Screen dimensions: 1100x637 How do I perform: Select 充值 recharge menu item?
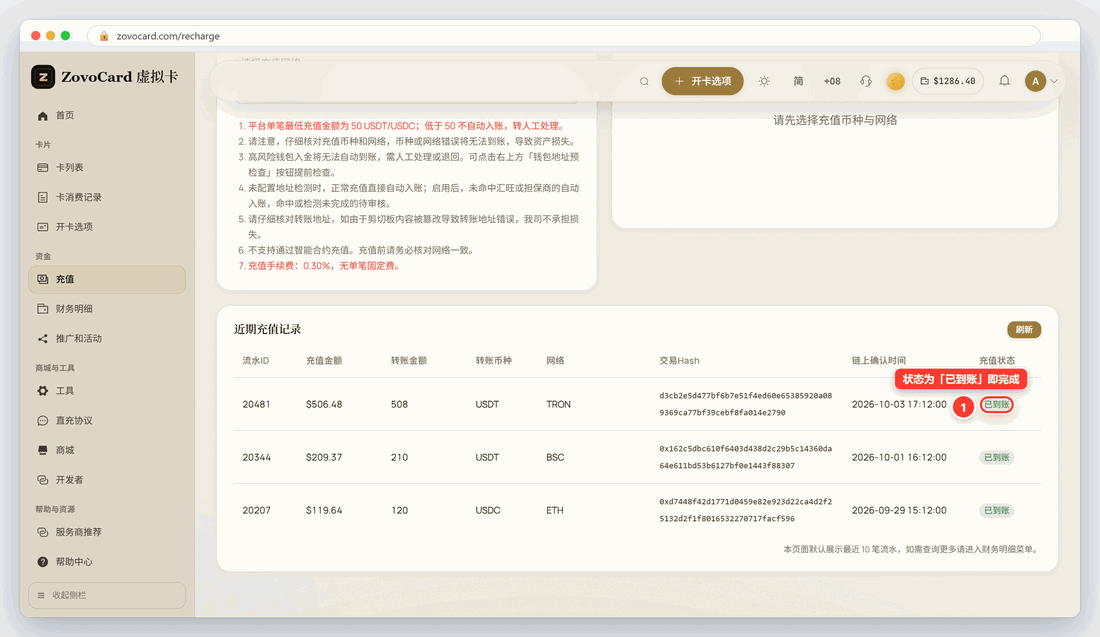click(x=107, y=279)
